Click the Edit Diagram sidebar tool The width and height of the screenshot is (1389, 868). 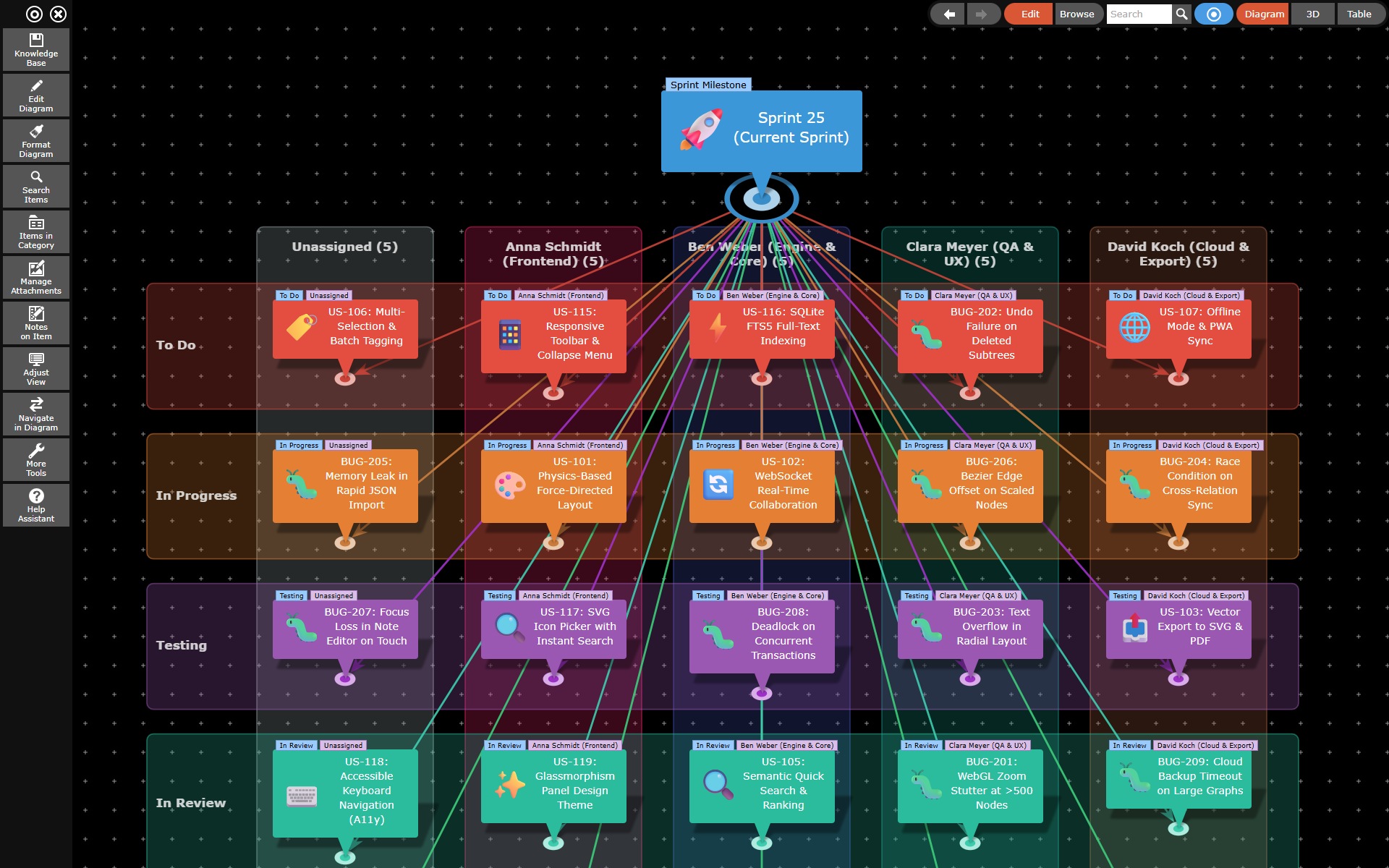(x=36, y=95)
